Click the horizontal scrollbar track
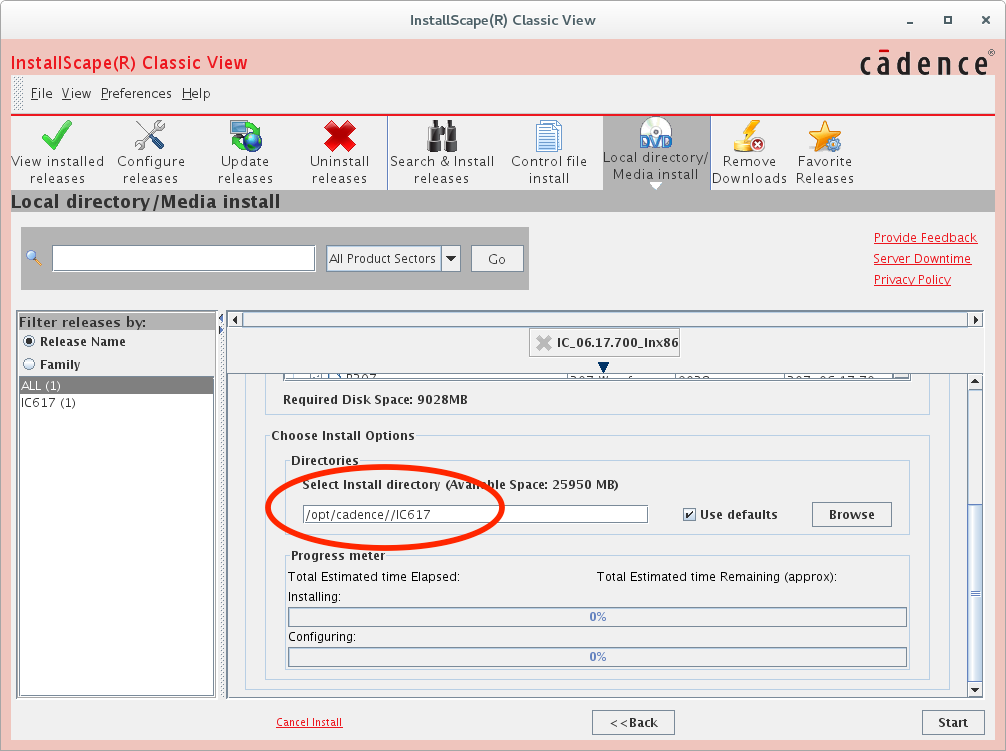1006x751 pixels. click(x=605, y=319)
